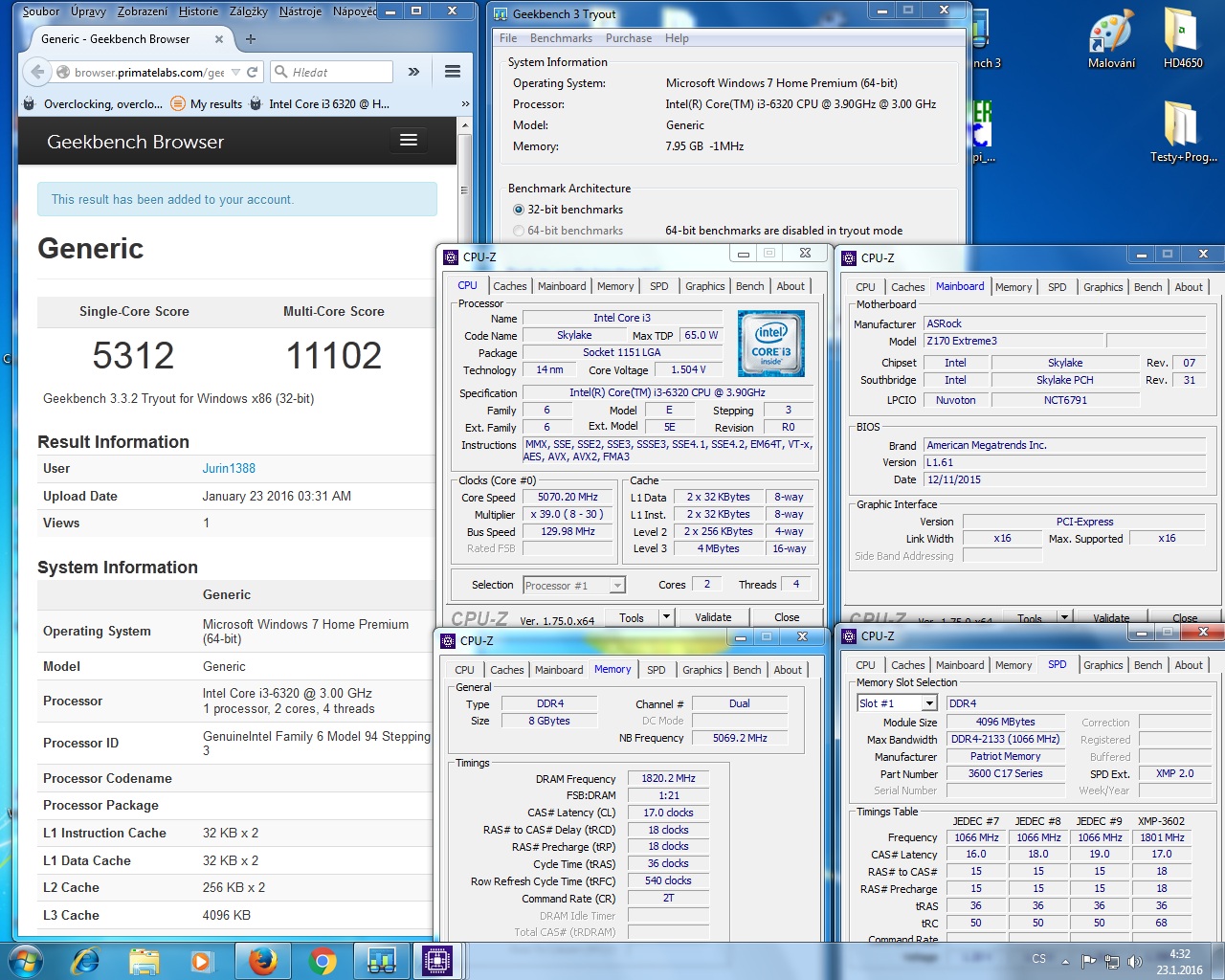
Task: Open Google Chrome from taskbar
Action: [x=323, y=961]
